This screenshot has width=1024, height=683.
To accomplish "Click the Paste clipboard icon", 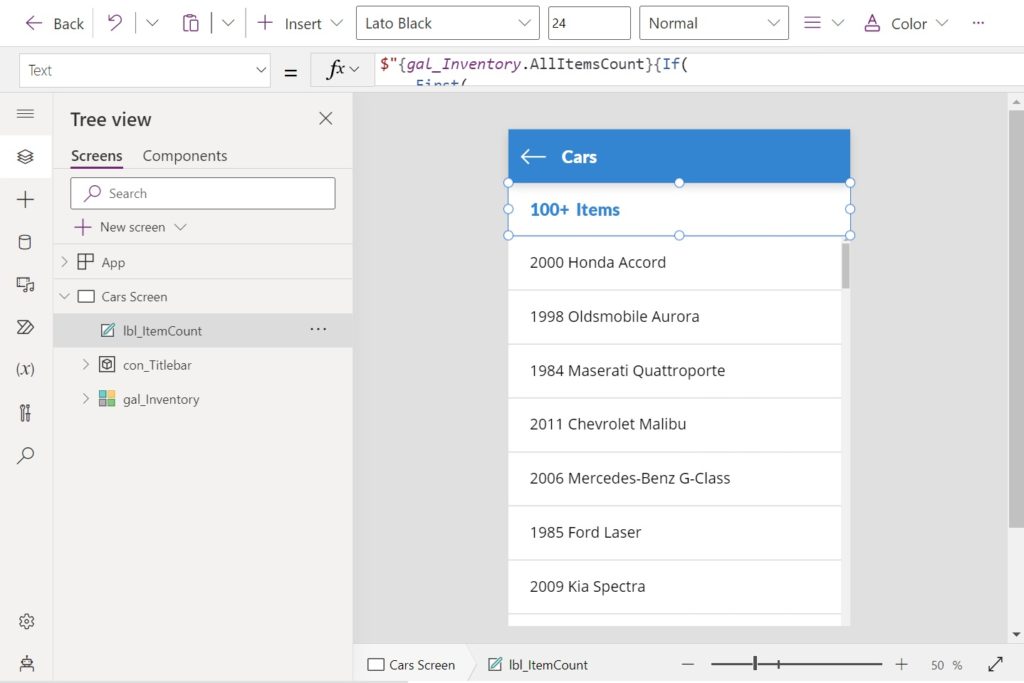I will click(190, 24).
